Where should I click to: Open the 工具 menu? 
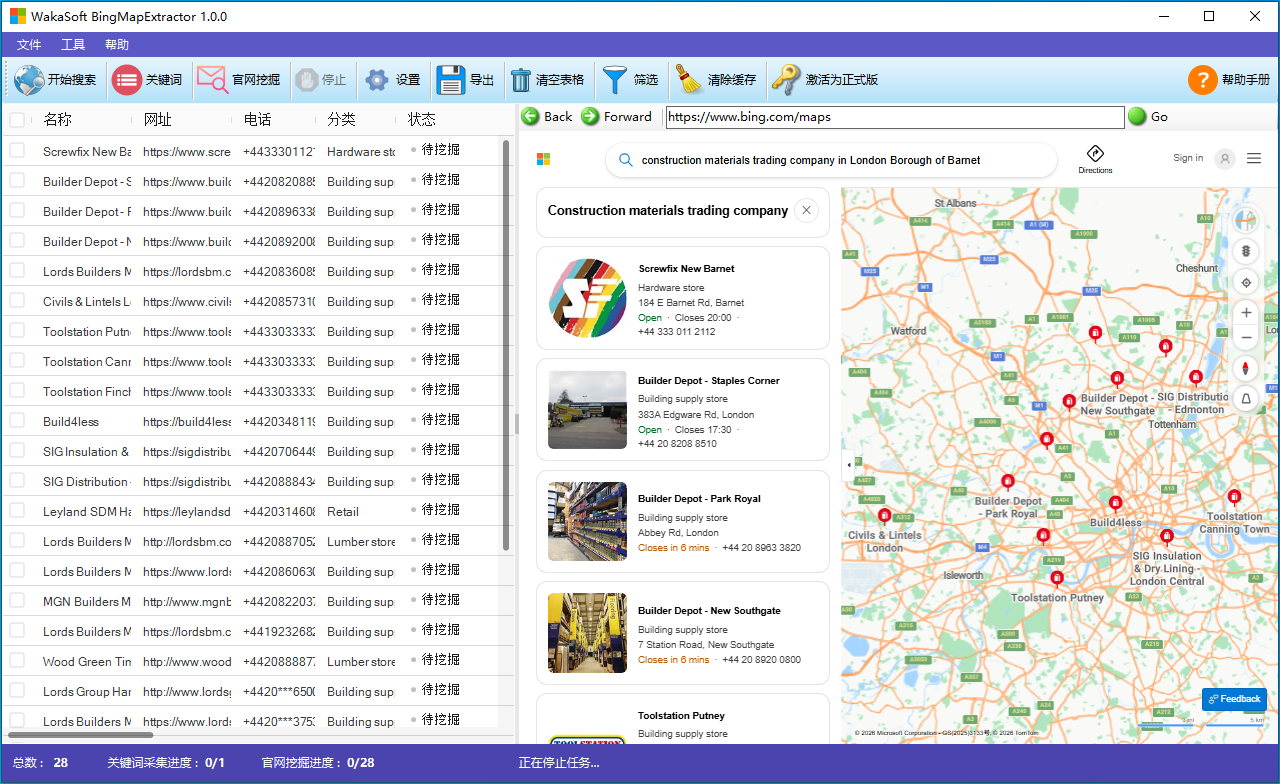point(73,45)
